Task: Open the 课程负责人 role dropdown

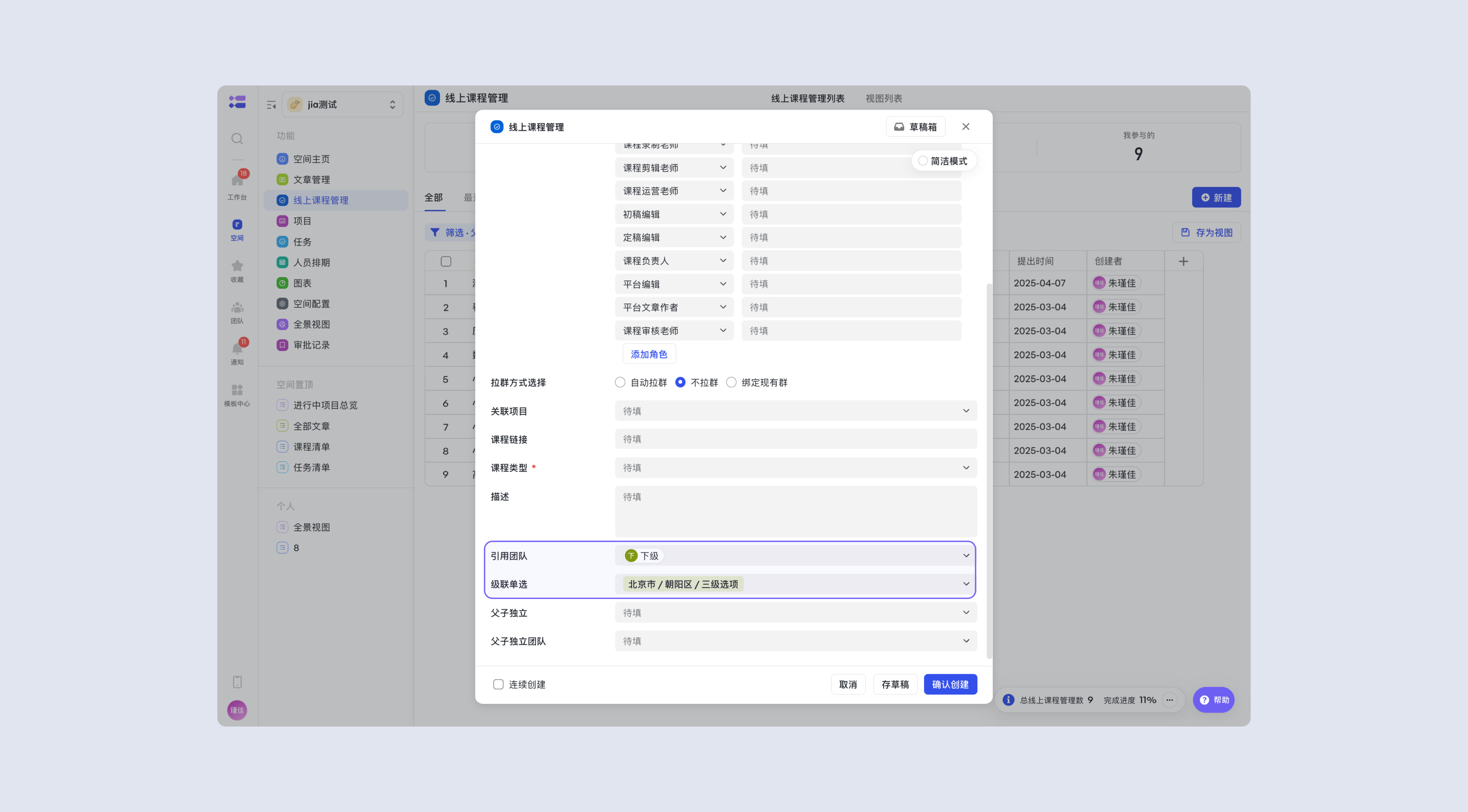Action: click(x=674, y=261)
